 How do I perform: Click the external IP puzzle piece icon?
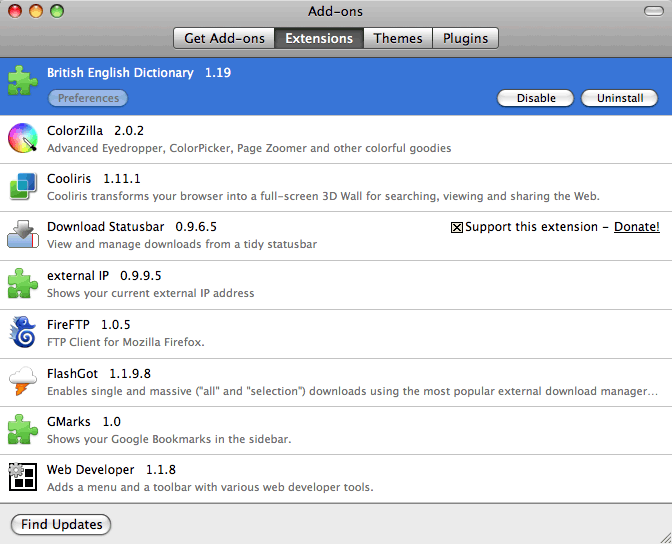pos(23,283)
